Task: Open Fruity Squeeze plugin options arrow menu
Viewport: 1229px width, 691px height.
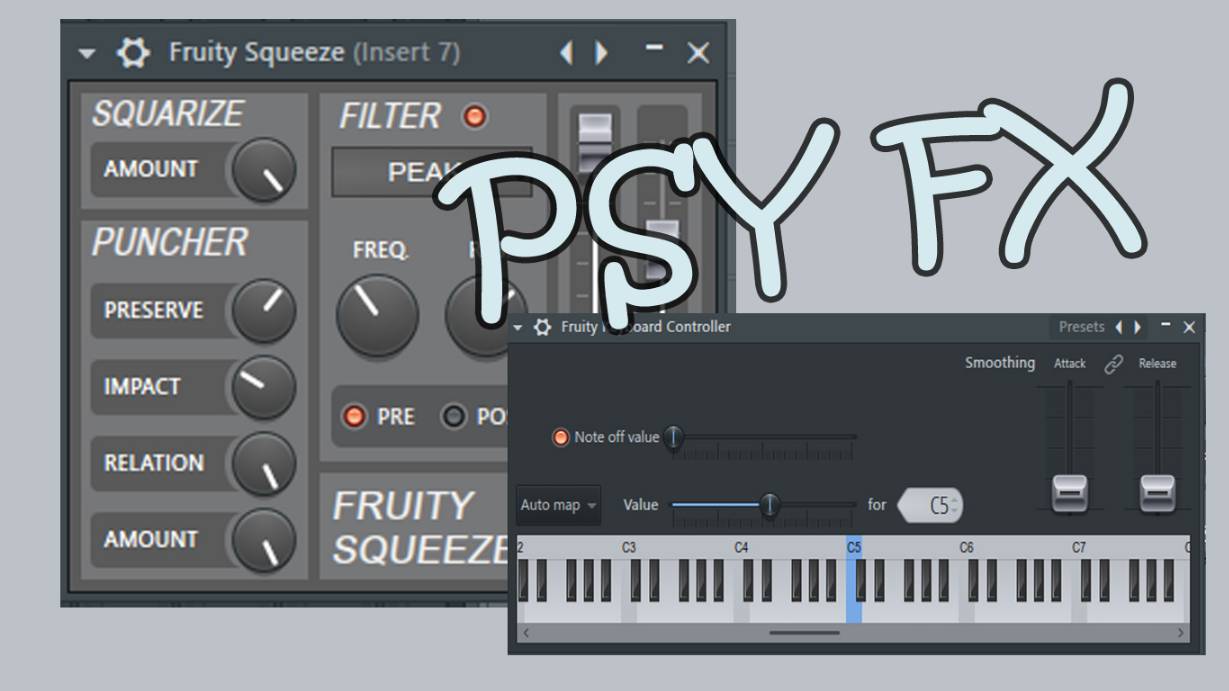Action: tap(87, 54)
